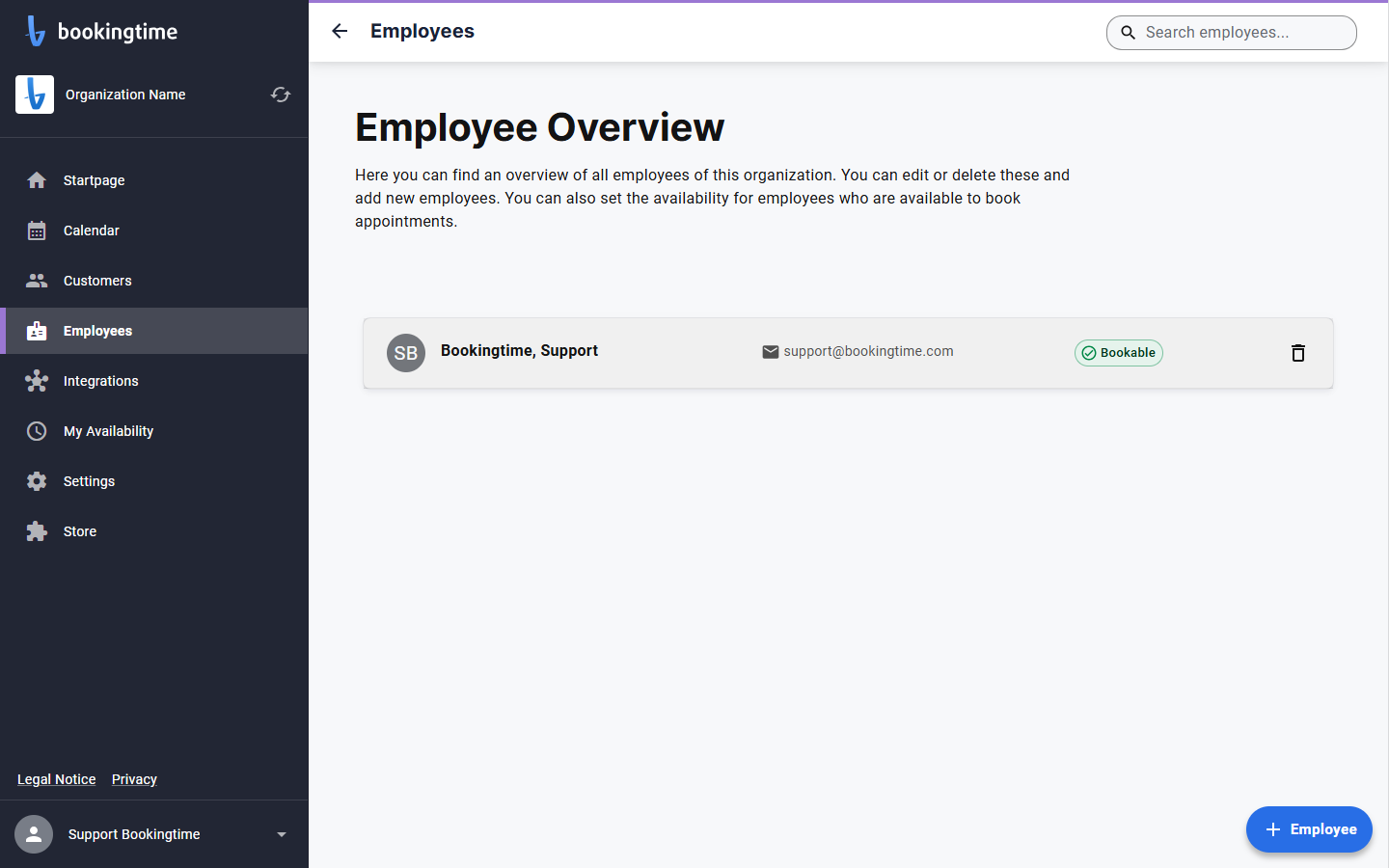Click Organization Name label
Viewport: 1389px width, 868px height.
pos(125,95)
